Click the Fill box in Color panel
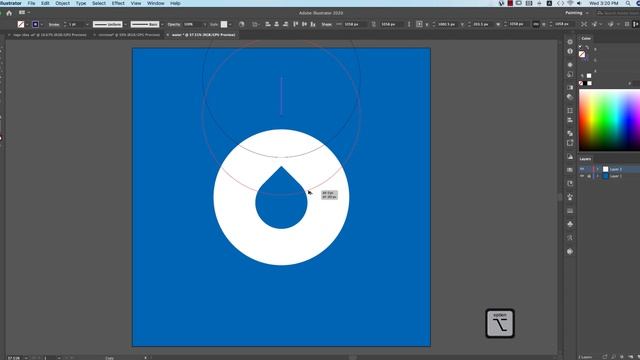This screenshot has width=640, height=360. 582,54
